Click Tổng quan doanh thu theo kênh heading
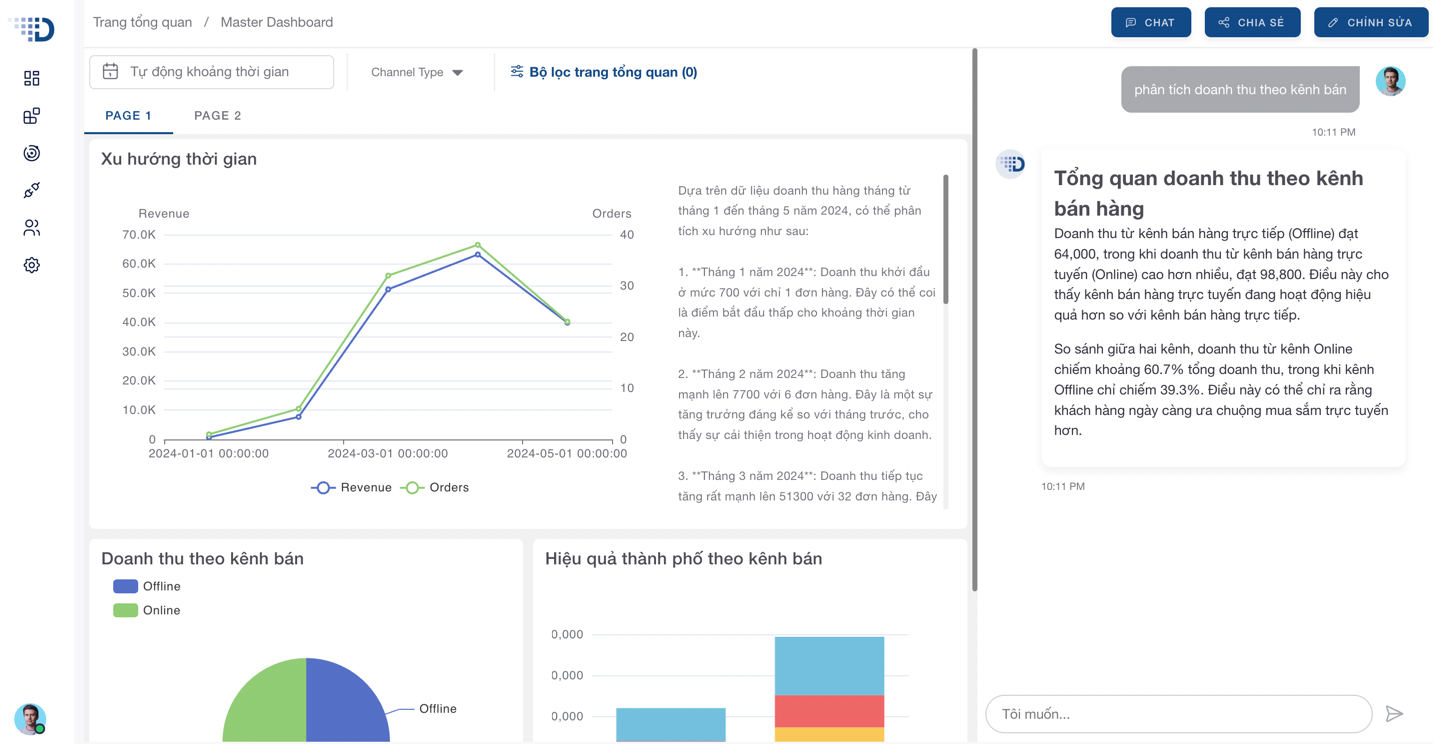 click(x=1209, y=193)
